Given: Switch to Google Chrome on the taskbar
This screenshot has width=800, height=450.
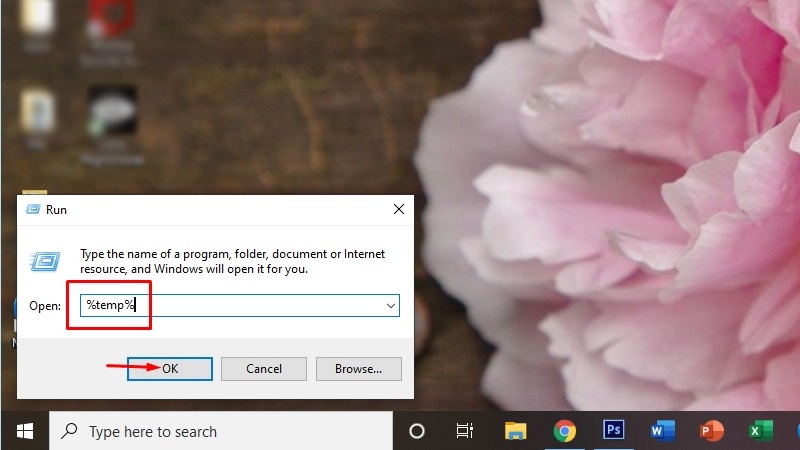Looking at the screenshot, I should (x=564, y=431).
